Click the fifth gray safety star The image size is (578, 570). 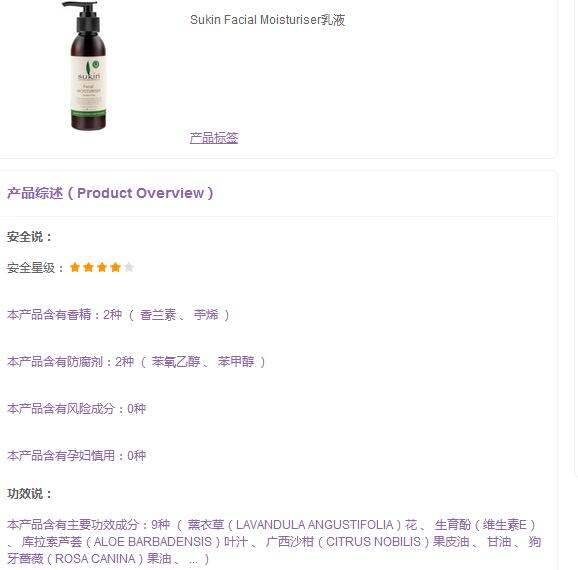tap(129, 267)
